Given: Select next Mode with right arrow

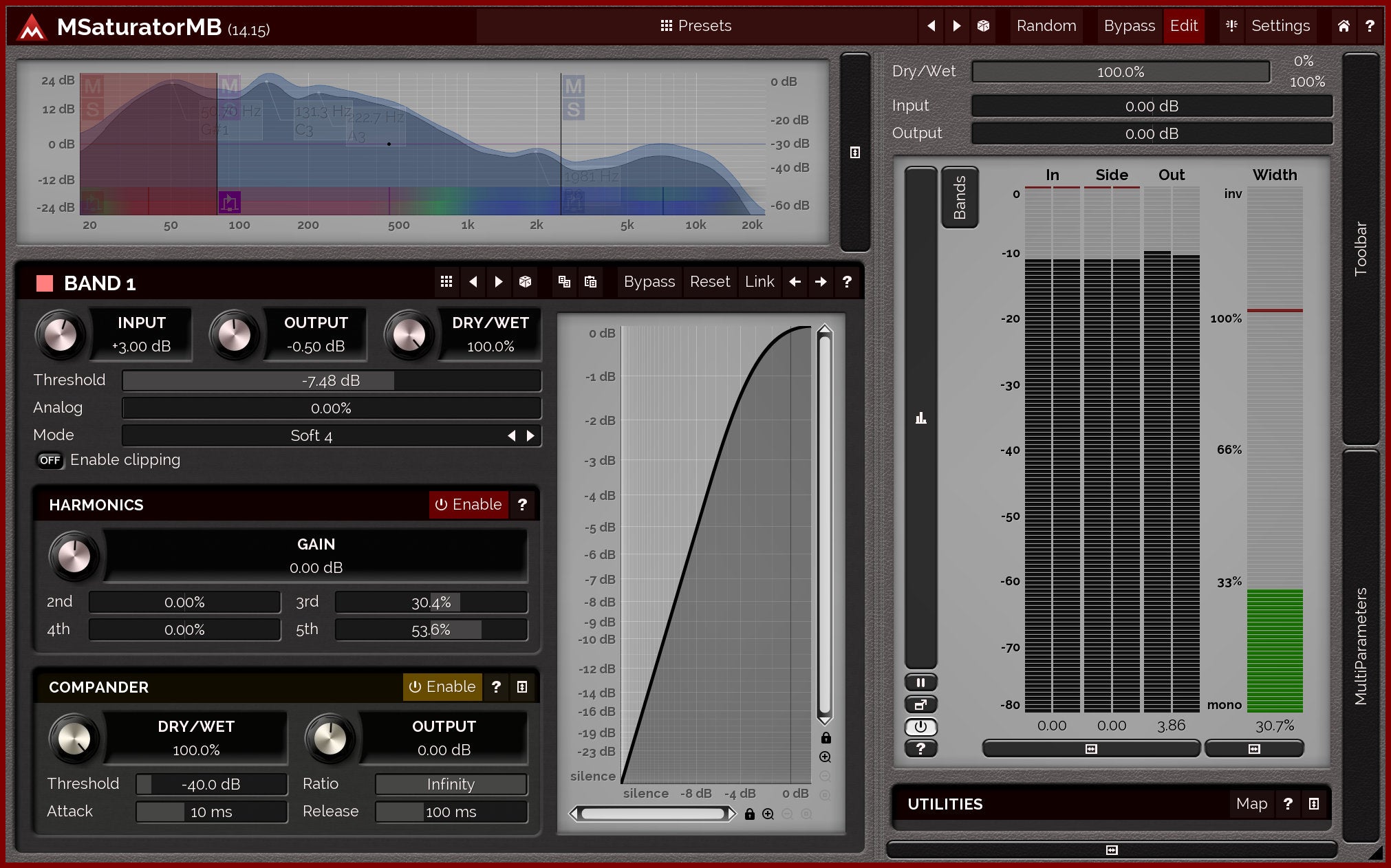Looking at the screenshot, I should pyautogui.click(x=530, y=436).
